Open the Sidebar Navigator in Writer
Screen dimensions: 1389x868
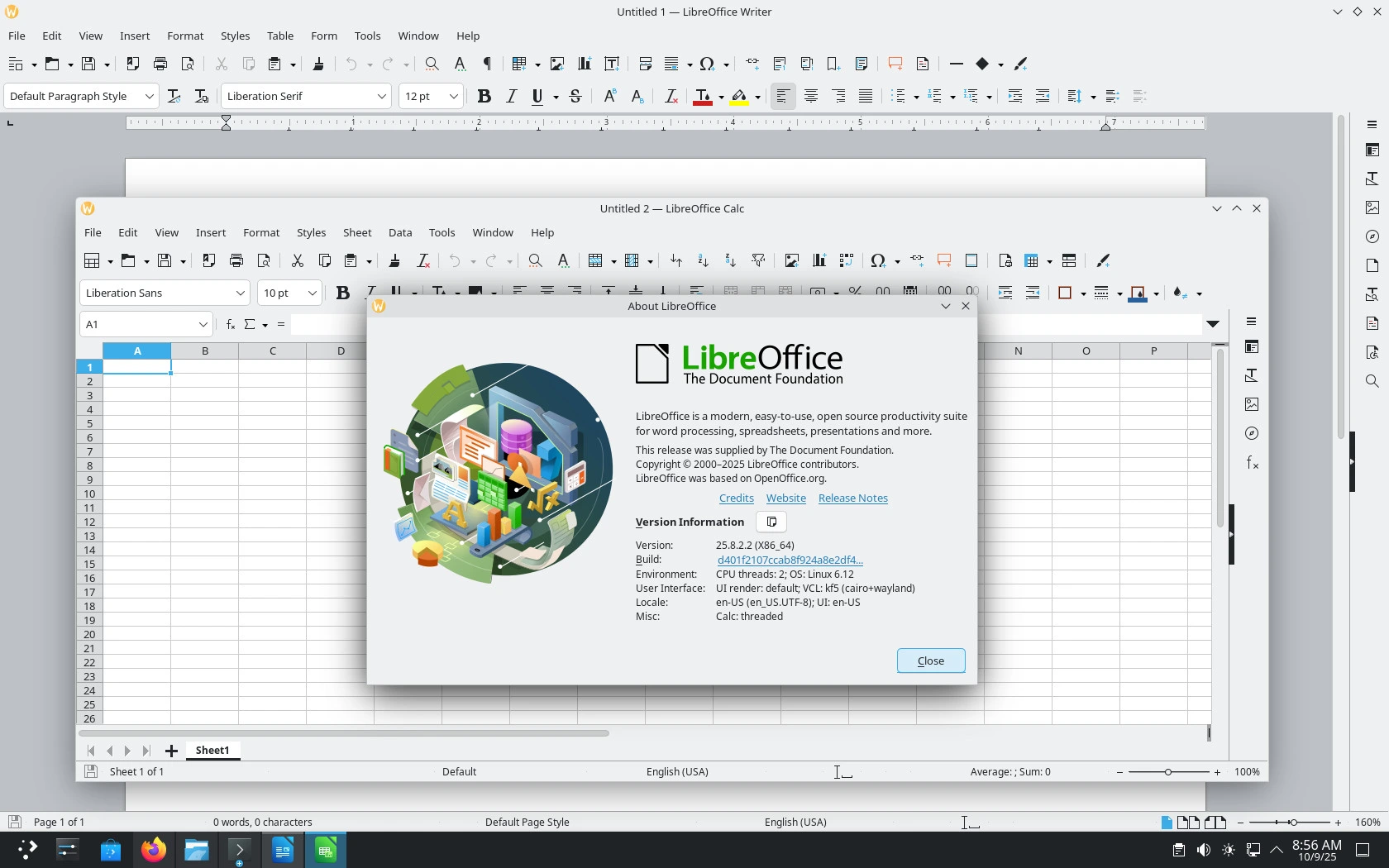(x=1372, y=236)
